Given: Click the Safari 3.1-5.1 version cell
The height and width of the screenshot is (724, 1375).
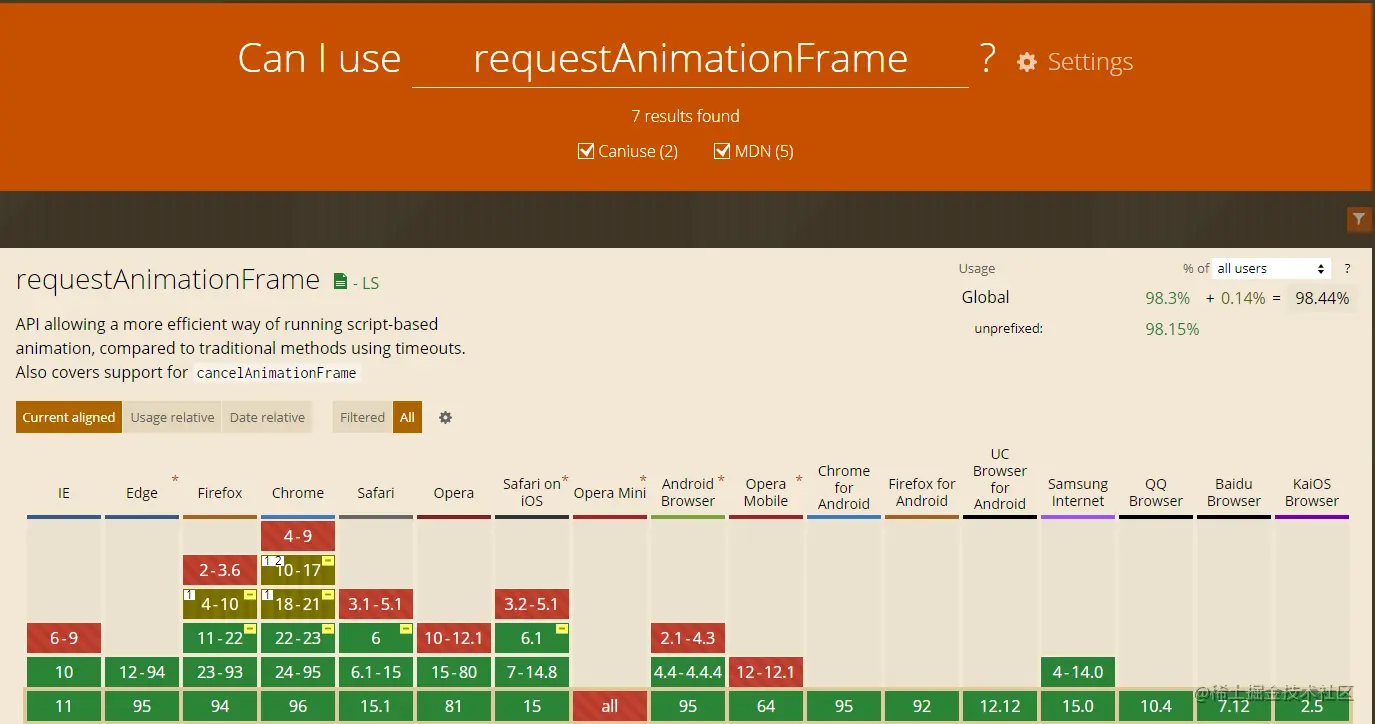Looking at the screenshot, I should (x=376, y=604).
